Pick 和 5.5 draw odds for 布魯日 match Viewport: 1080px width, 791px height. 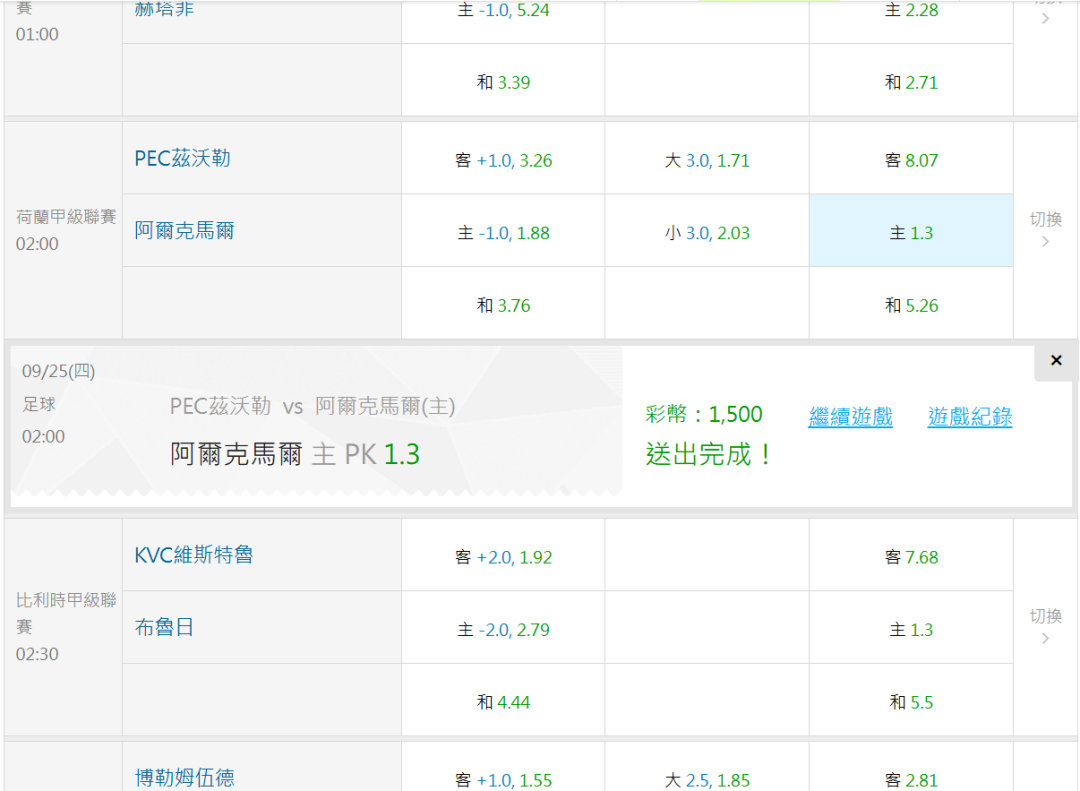(911, 702)
